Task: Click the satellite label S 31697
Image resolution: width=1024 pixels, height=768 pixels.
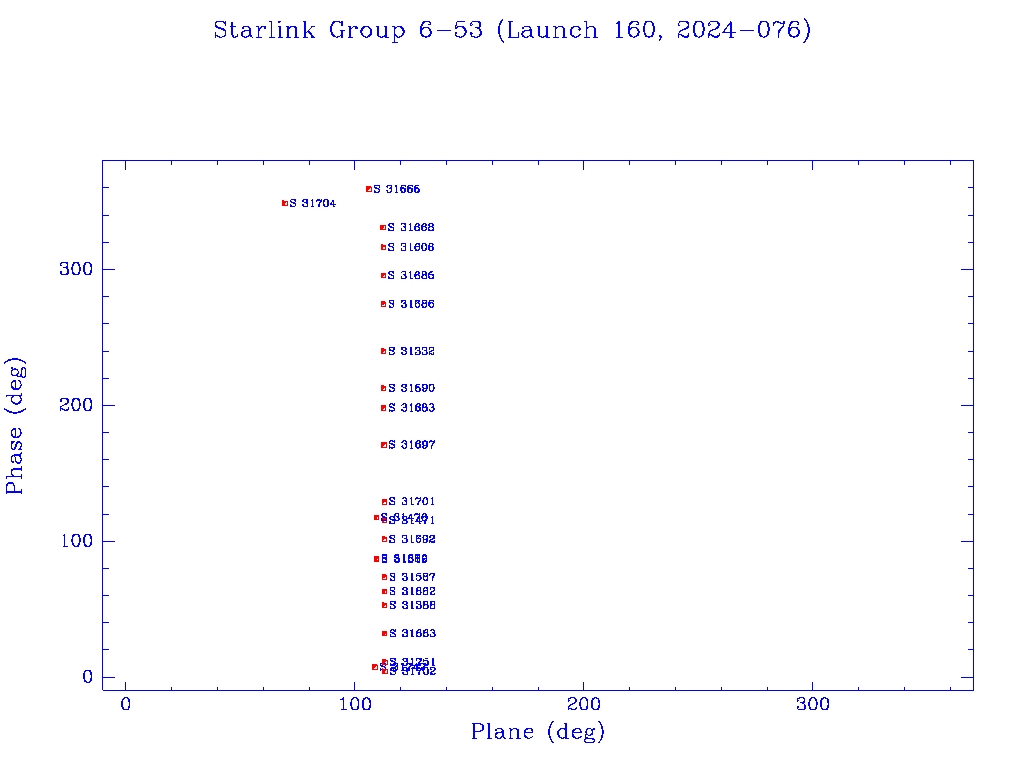Action: [411, 445]
